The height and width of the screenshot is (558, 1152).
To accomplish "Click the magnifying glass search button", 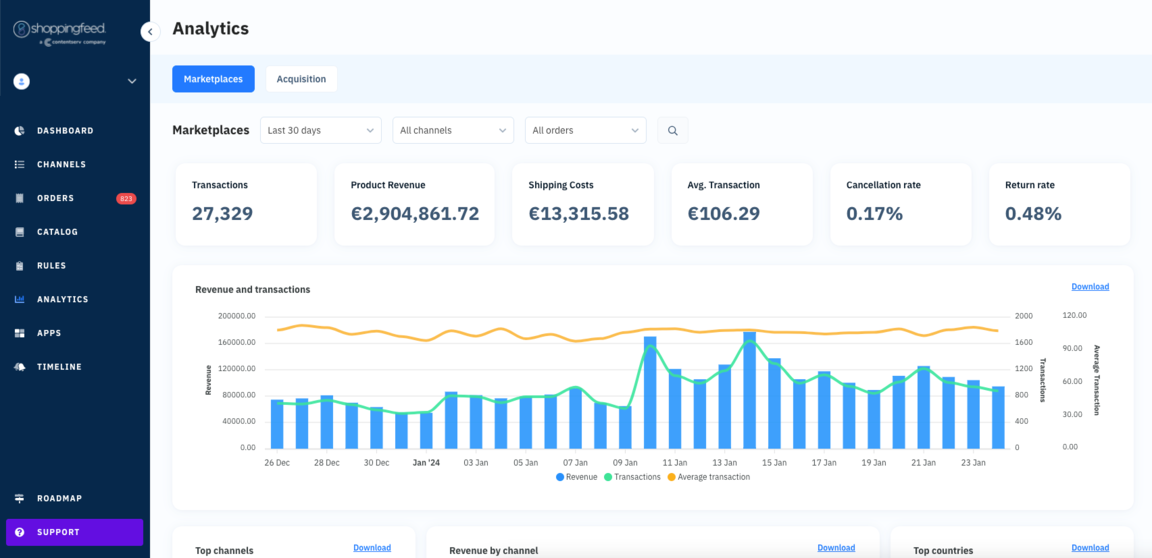I will coord(672,130).
